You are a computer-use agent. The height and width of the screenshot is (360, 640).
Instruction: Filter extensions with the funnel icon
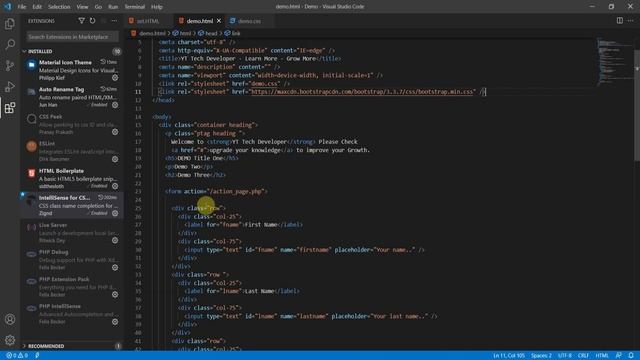[81, 21]
